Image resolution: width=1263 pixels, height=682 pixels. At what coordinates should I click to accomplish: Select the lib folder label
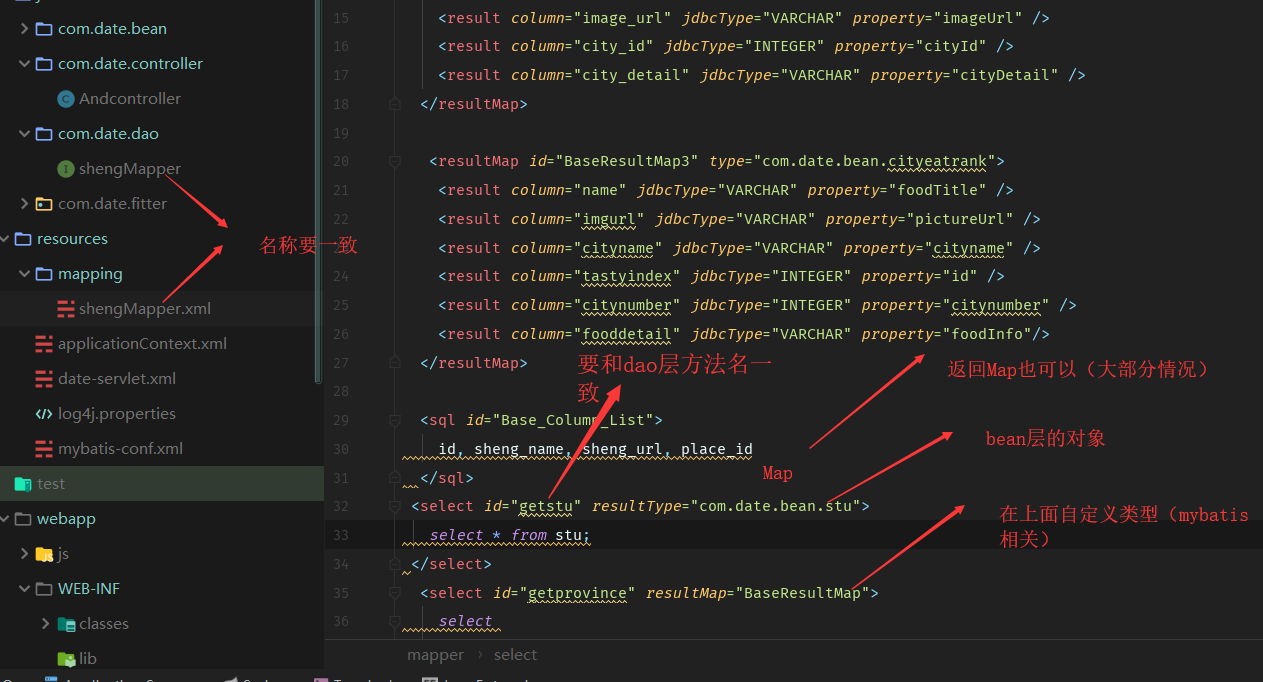88,659
